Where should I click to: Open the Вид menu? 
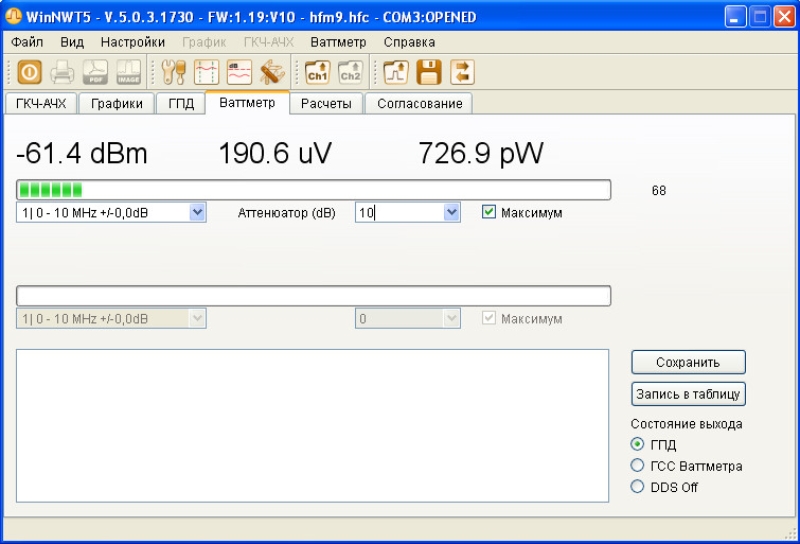point(72,42)
